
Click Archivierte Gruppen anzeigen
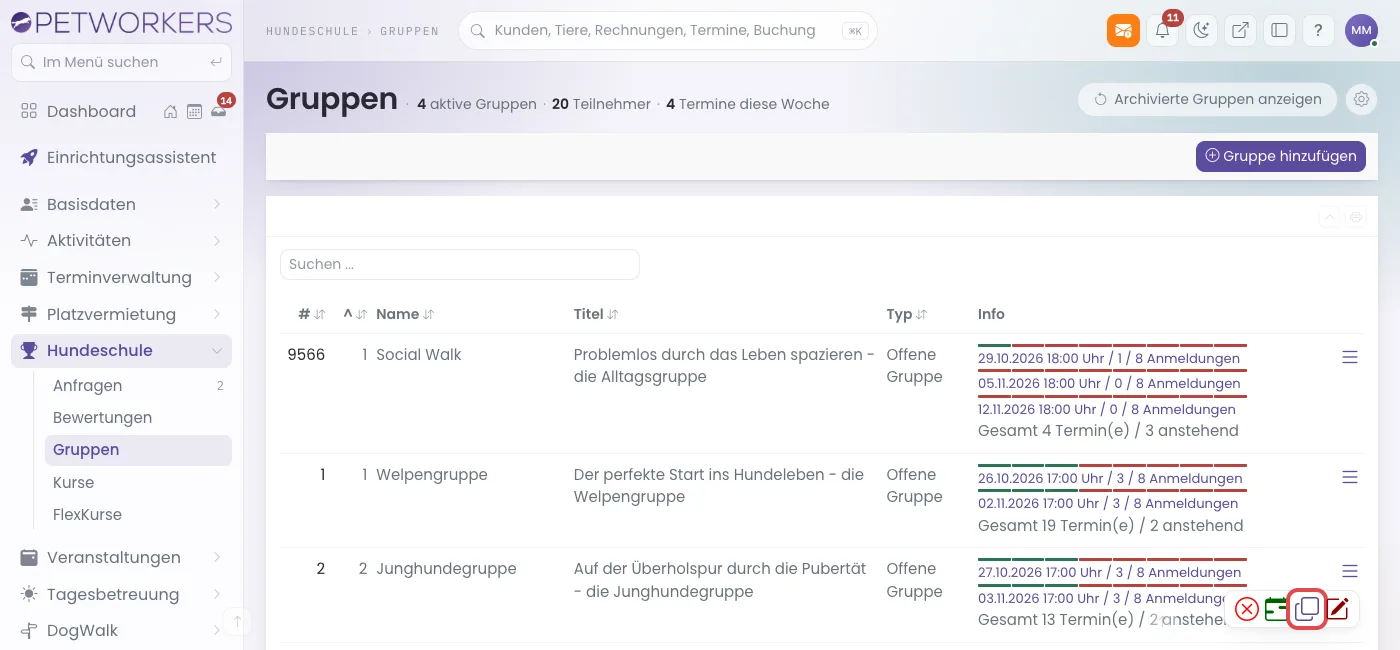pos(1207,99)
